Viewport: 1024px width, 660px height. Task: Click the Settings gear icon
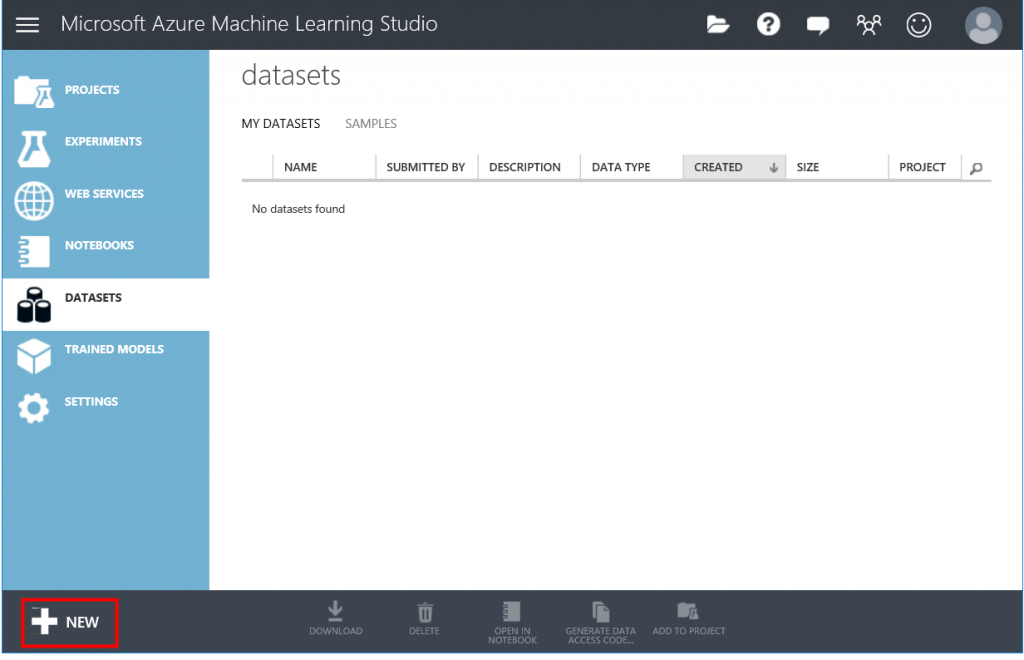(x=33, y=408)
